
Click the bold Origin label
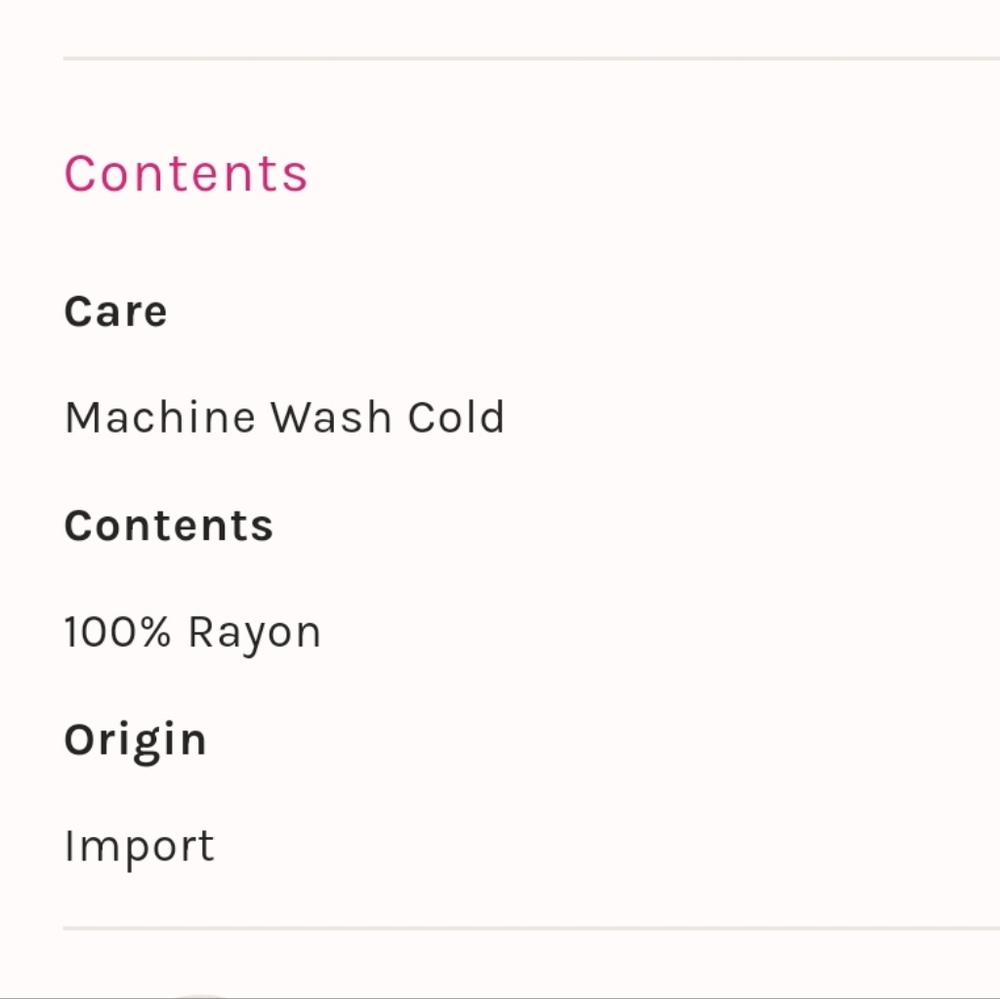[135, 740]
